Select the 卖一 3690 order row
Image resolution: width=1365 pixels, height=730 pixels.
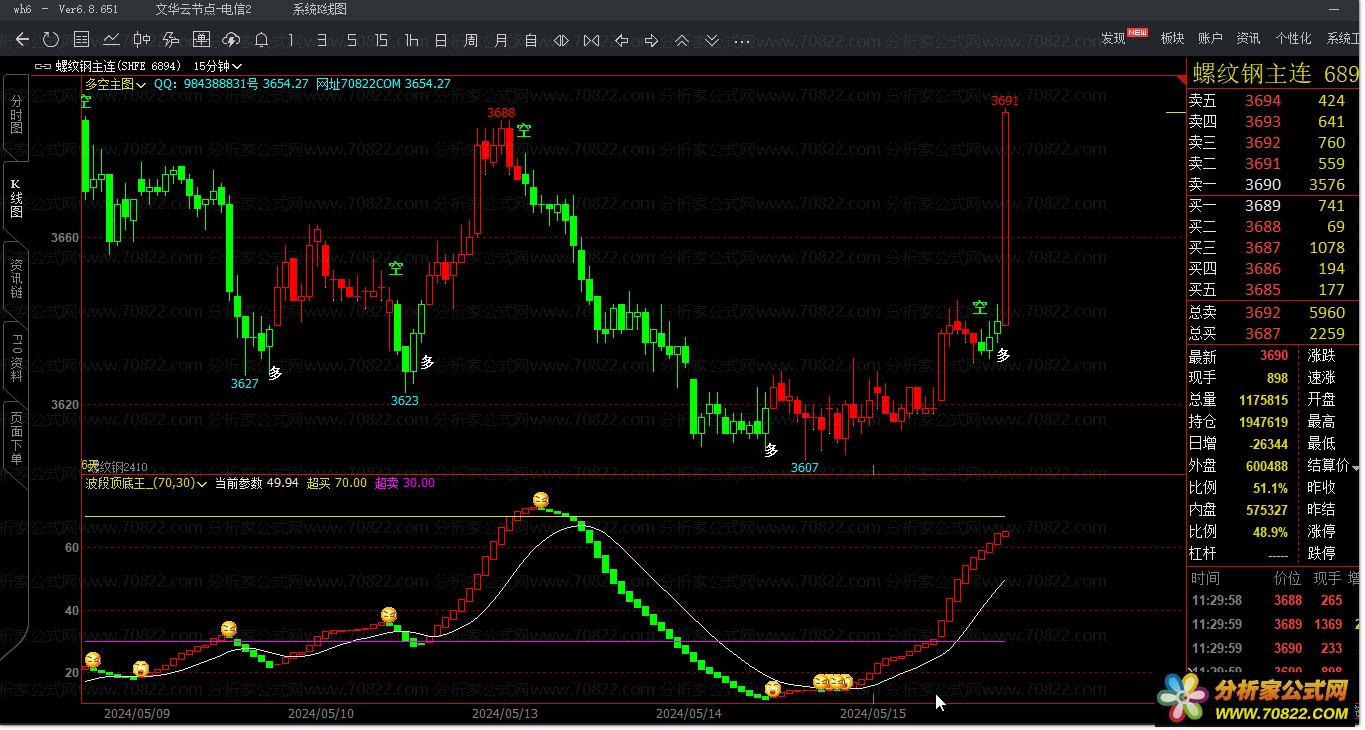(1272, 184)
